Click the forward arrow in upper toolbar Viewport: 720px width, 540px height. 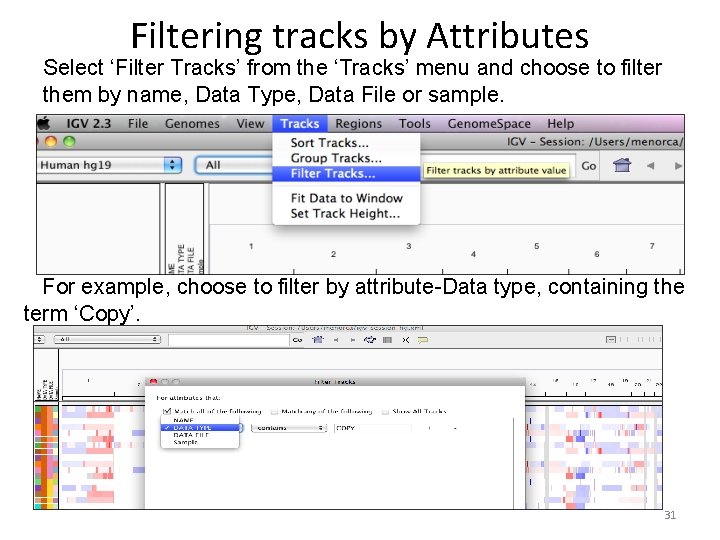click(678, 166)
